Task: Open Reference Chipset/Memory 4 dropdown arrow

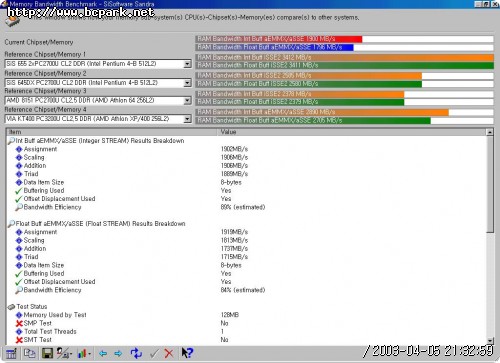Action: [x=188, y=119]
